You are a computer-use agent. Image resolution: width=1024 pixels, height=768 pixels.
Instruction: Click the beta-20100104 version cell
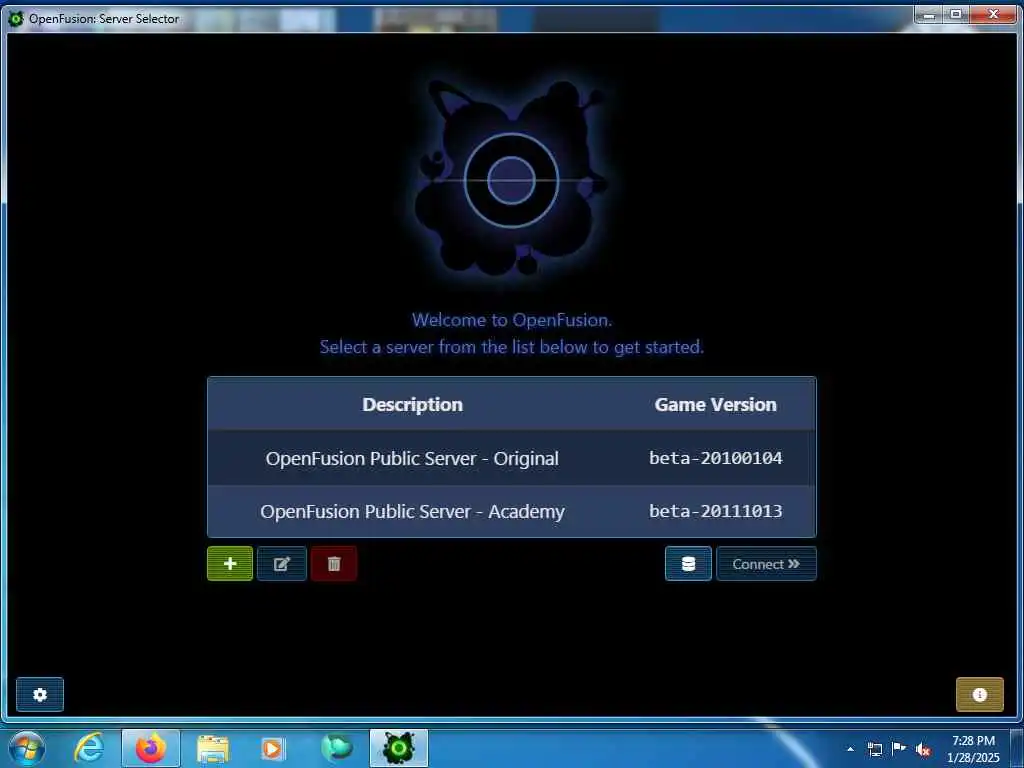pyautogui.click(x=715, y=458)
